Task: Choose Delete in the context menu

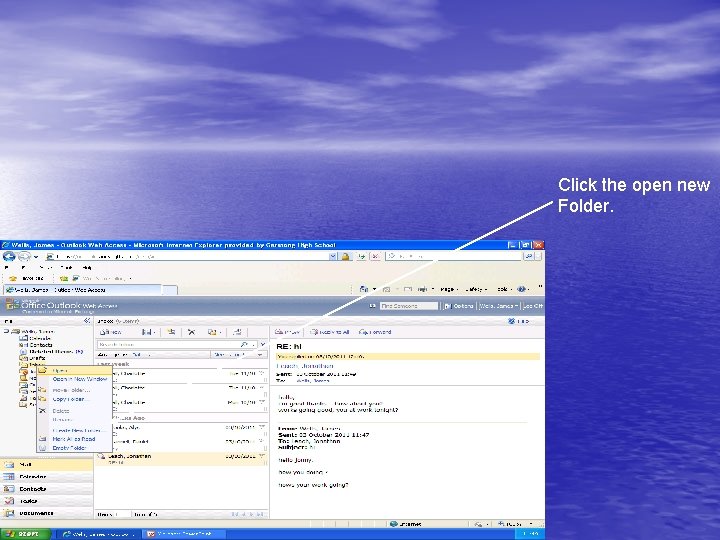Action: click(74, 411)
